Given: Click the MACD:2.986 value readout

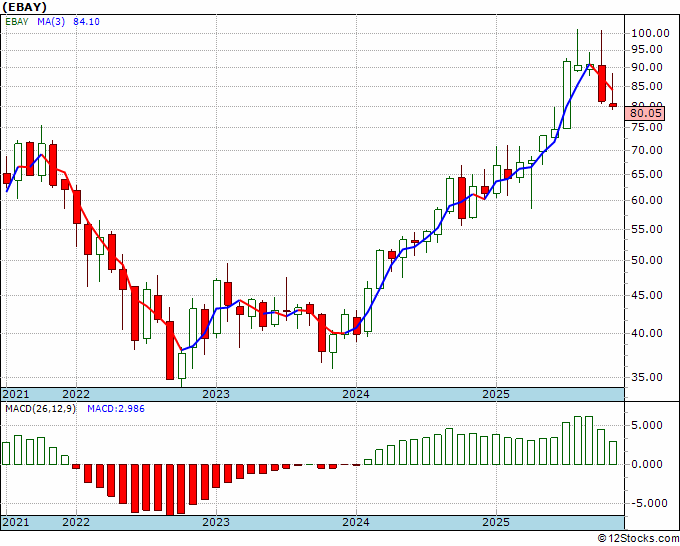Looking at the screenshot, I should click(116, 409).
